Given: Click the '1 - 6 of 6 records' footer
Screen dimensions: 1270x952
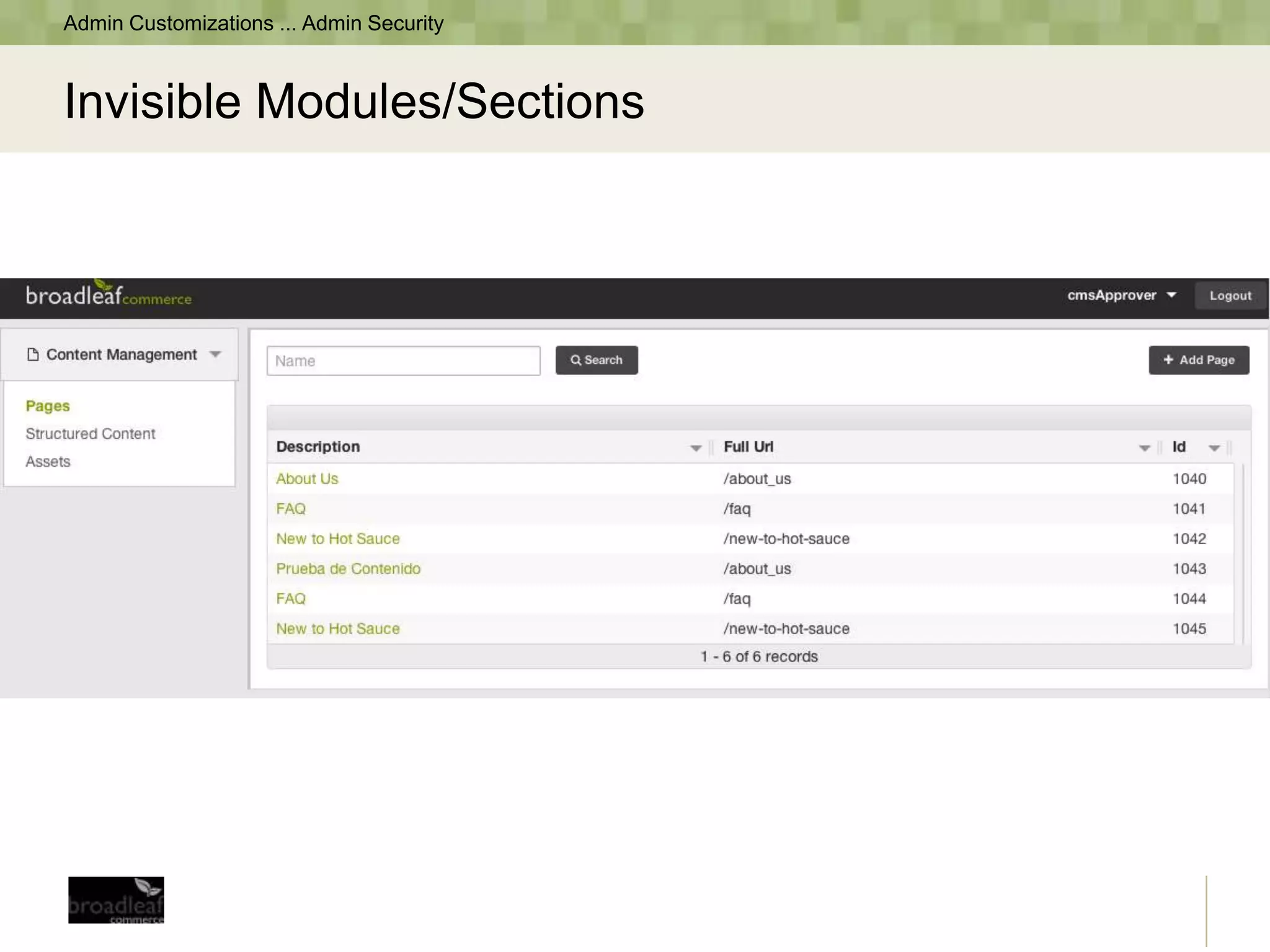Looking at the screenshot, I should coord(759,656).
